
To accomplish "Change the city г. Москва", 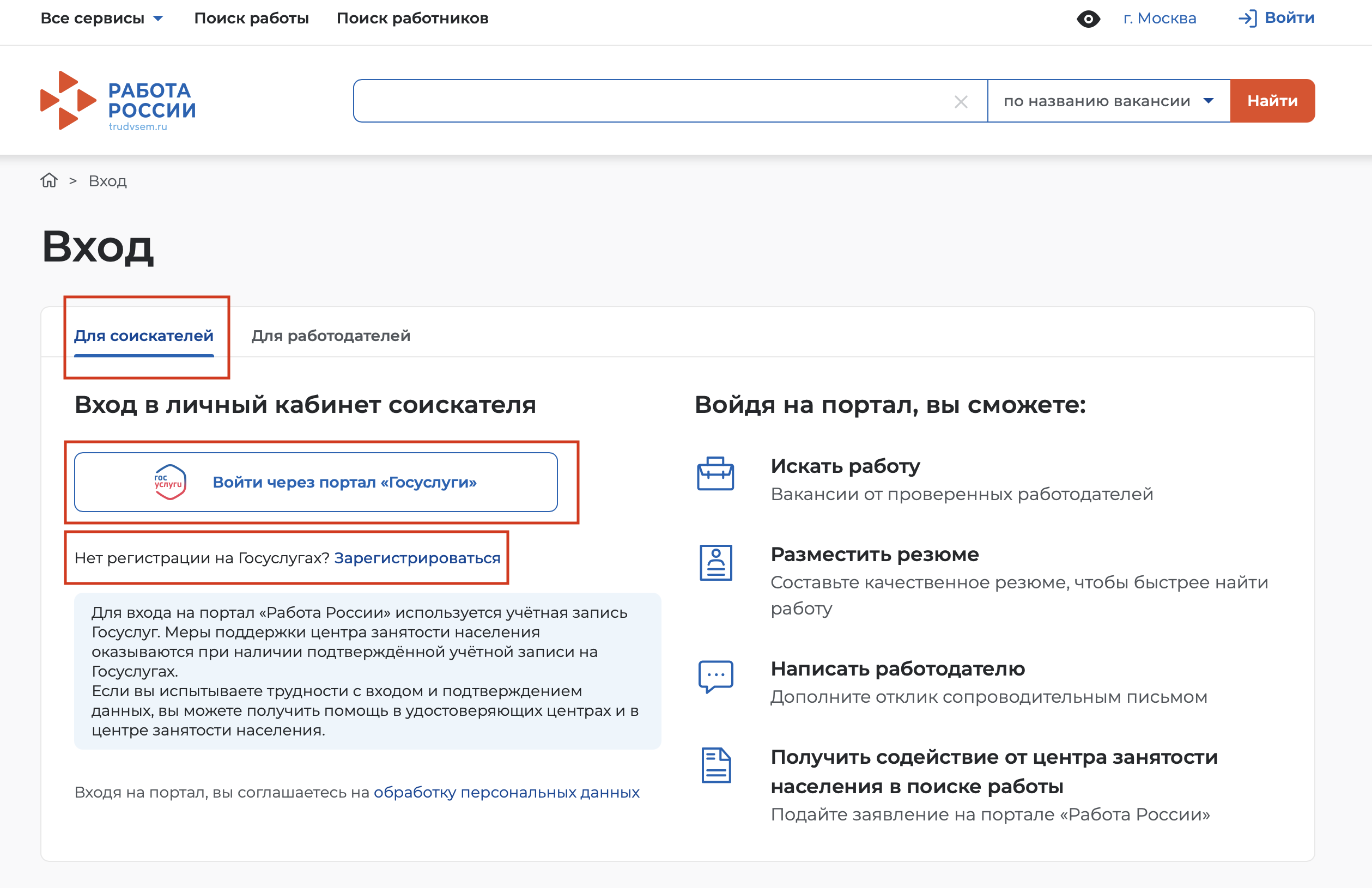I will click(1159, 19).
